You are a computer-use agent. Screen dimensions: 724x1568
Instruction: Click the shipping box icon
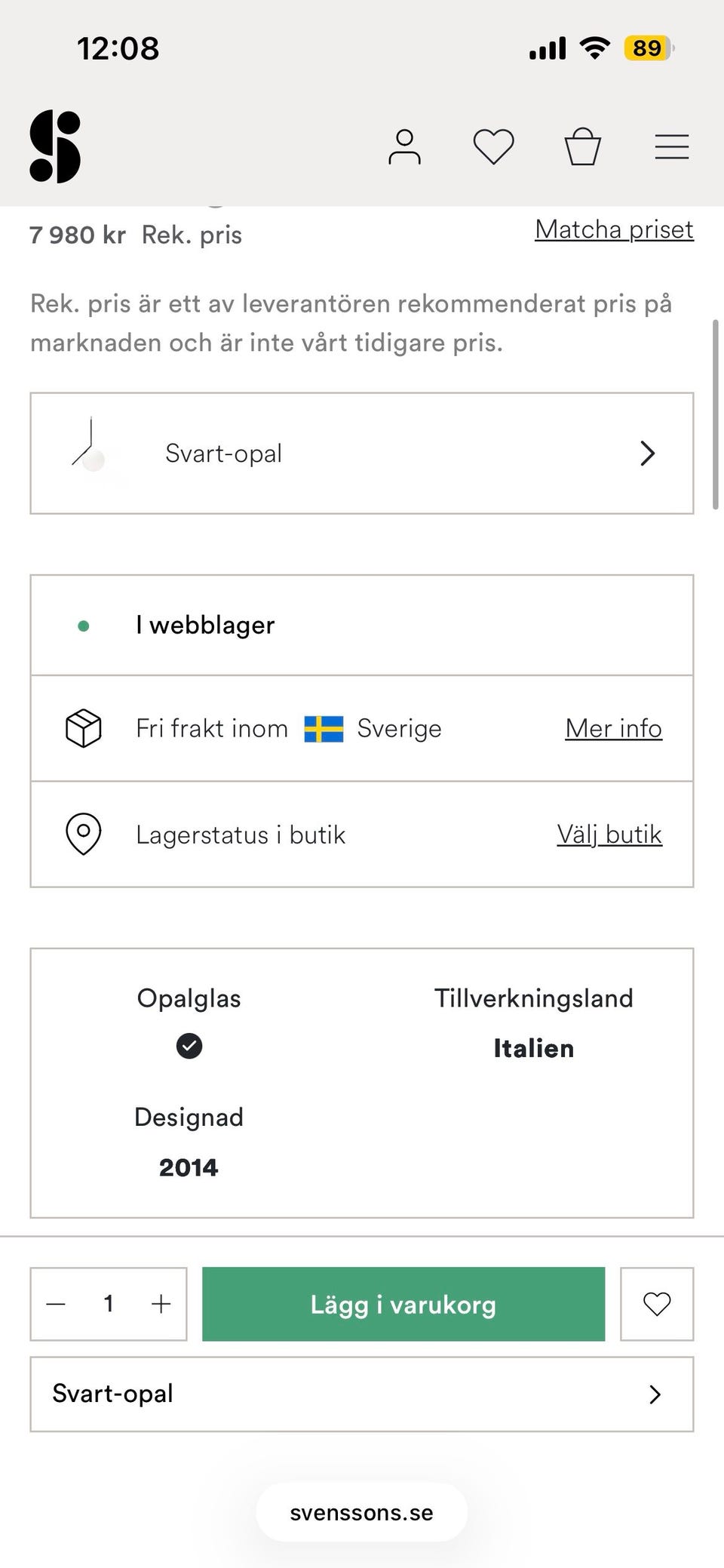[83, 728]
